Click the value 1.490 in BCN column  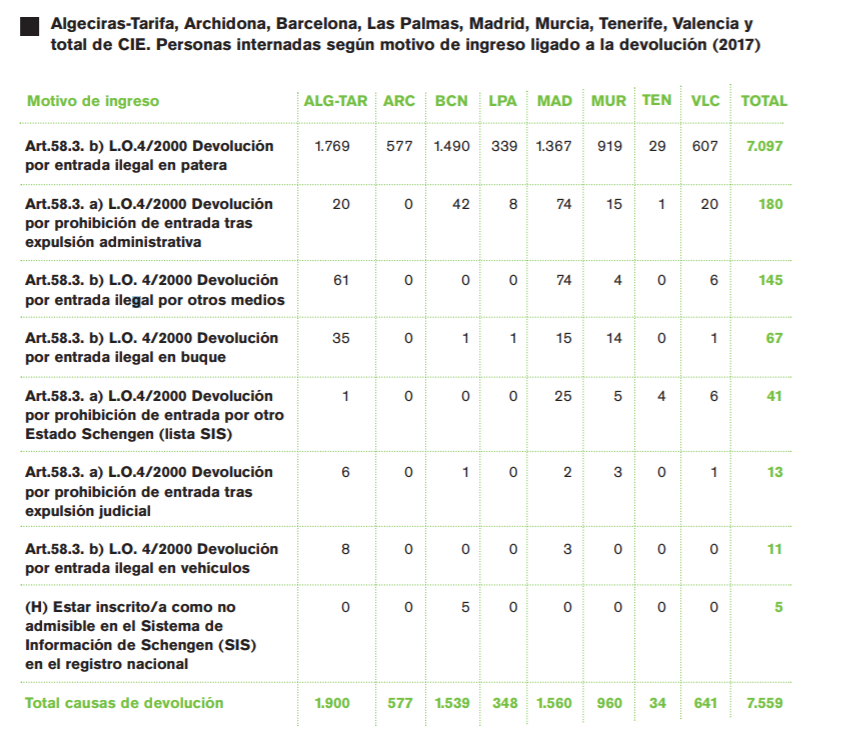(x=452, y=146)
